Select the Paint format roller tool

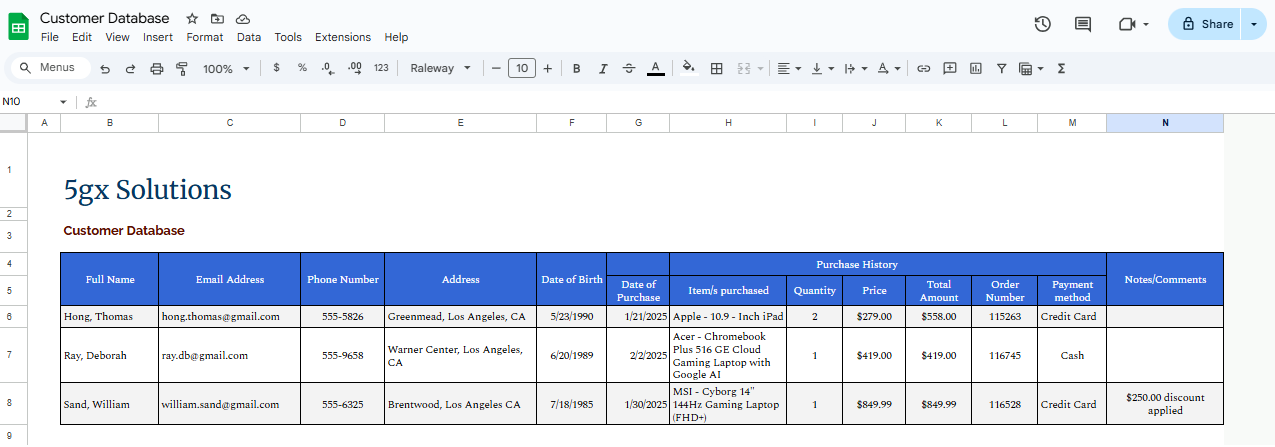coord(182,68)
